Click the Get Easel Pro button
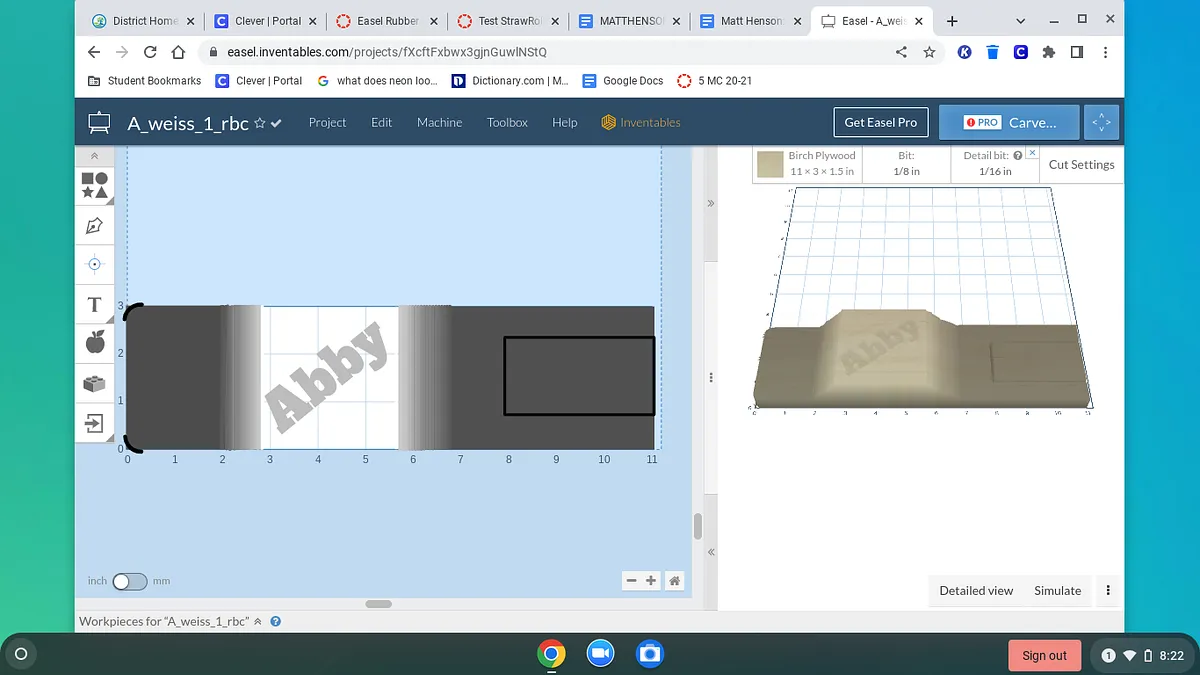Screen dimensions: 1200x675 880,122
